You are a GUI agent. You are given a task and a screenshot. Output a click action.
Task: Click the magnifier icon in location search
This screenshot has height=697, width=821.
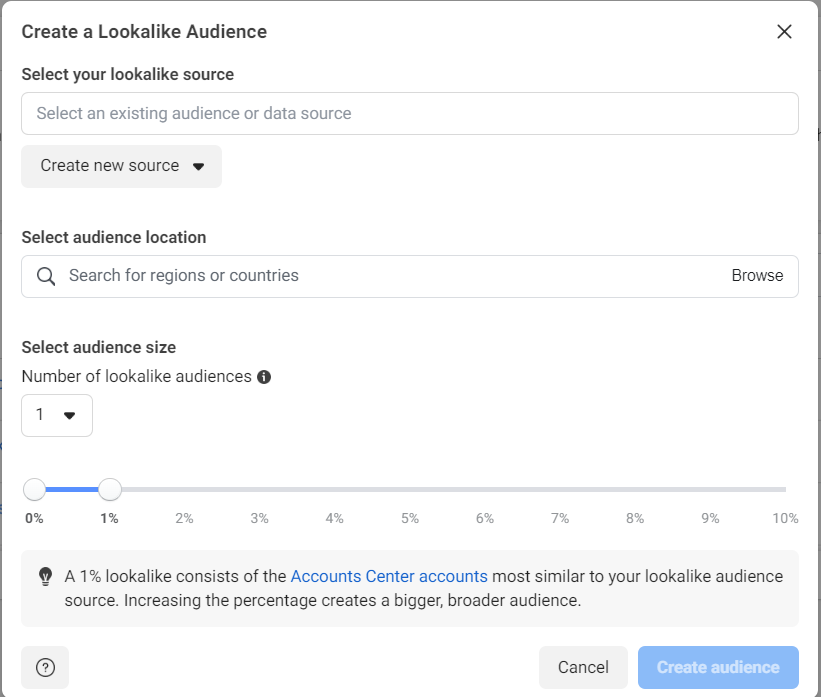[46, 276]
